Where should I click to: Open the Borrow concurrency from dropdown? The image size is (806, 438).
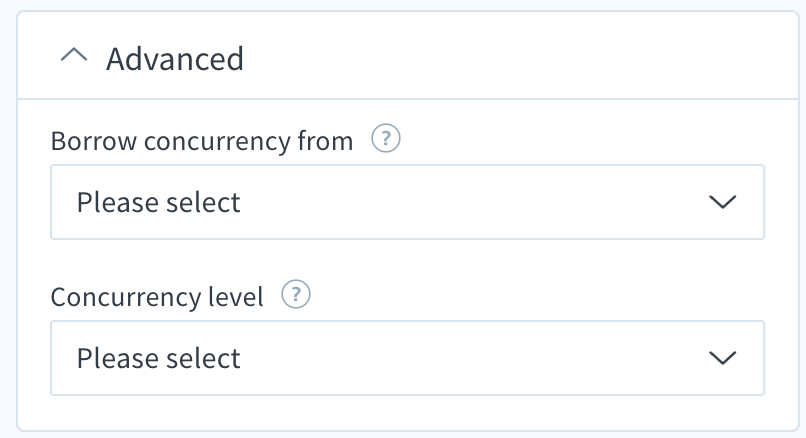point(408,202)
